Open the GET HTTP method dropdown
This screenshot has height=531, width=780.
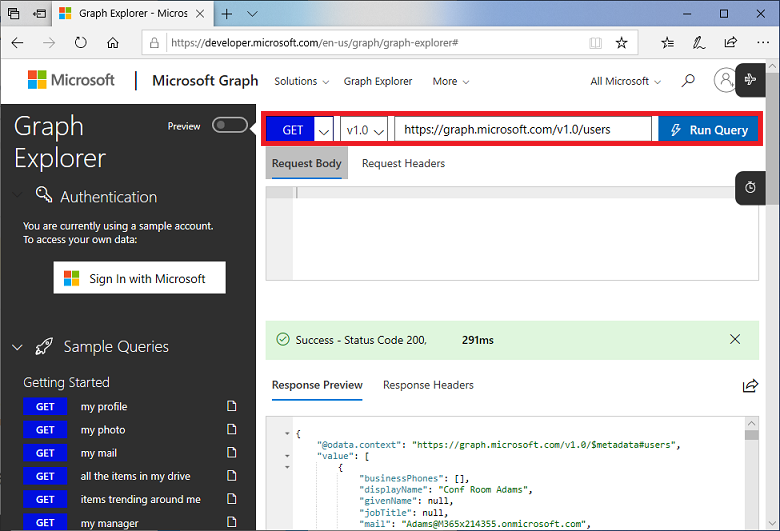(323, 130)
